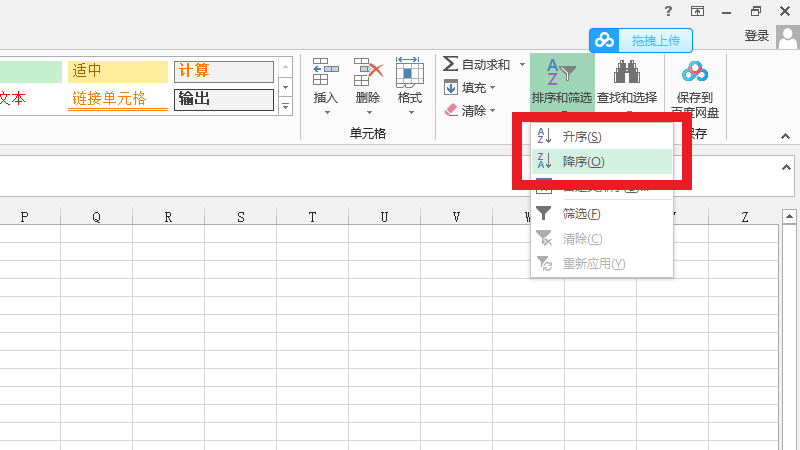Apply the yellow 适中 cell style swatch
Screen dimensions: 800x450
(x=118, y=72)
